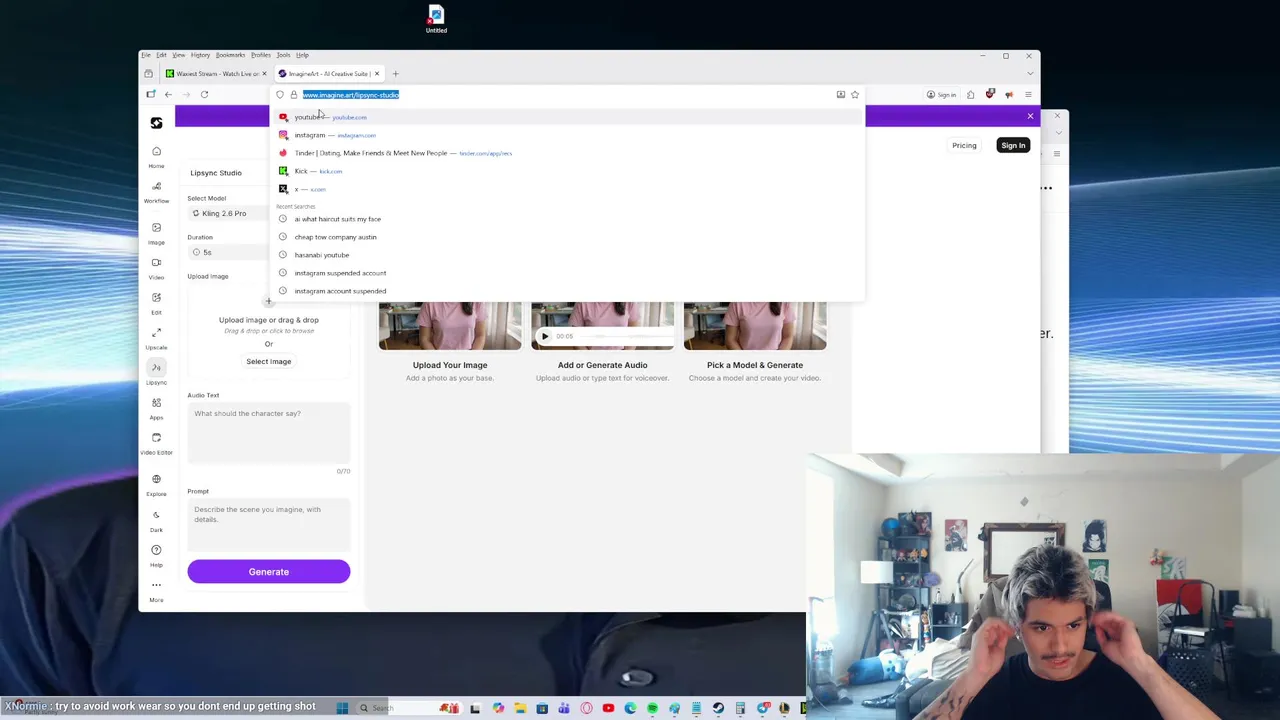Open the Bookmarks menu
1280x720 pixels.
coord(230,55)
